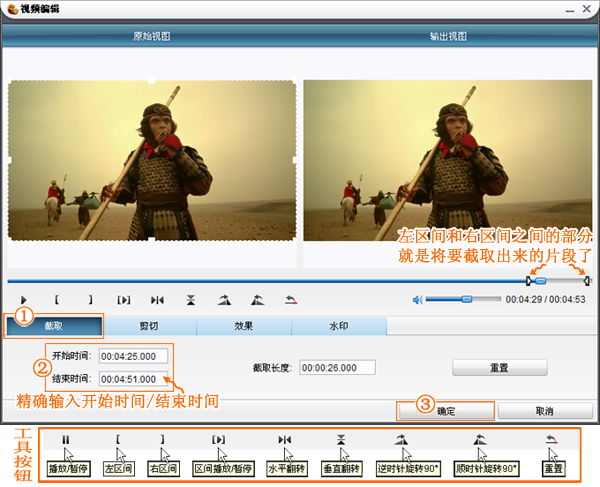
Task: Click the blue playhead on the timeline
Action: tap(540, 281)
